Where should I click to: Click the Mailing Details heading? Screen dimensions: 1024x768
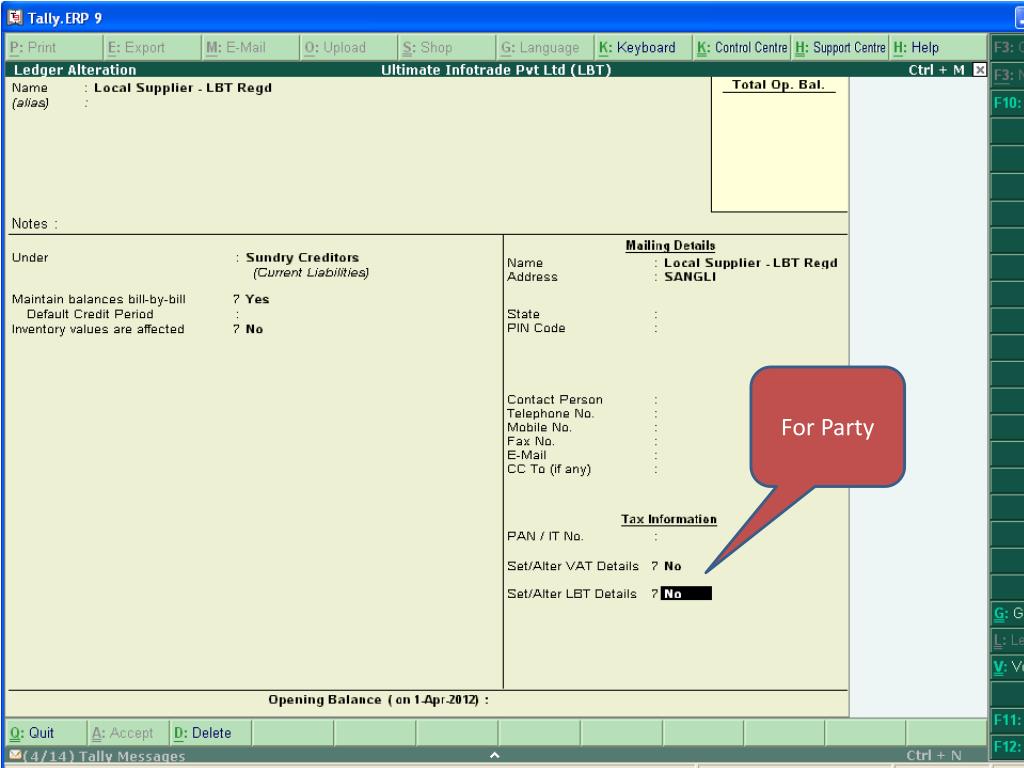pos(670,246)
